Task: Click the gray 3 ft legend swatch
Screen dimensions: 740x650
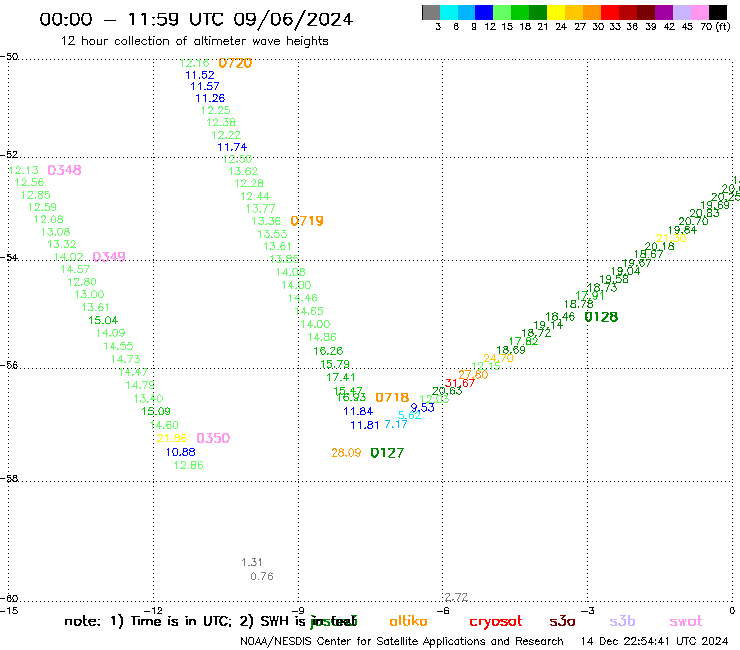Action: (x=431, y=12)
